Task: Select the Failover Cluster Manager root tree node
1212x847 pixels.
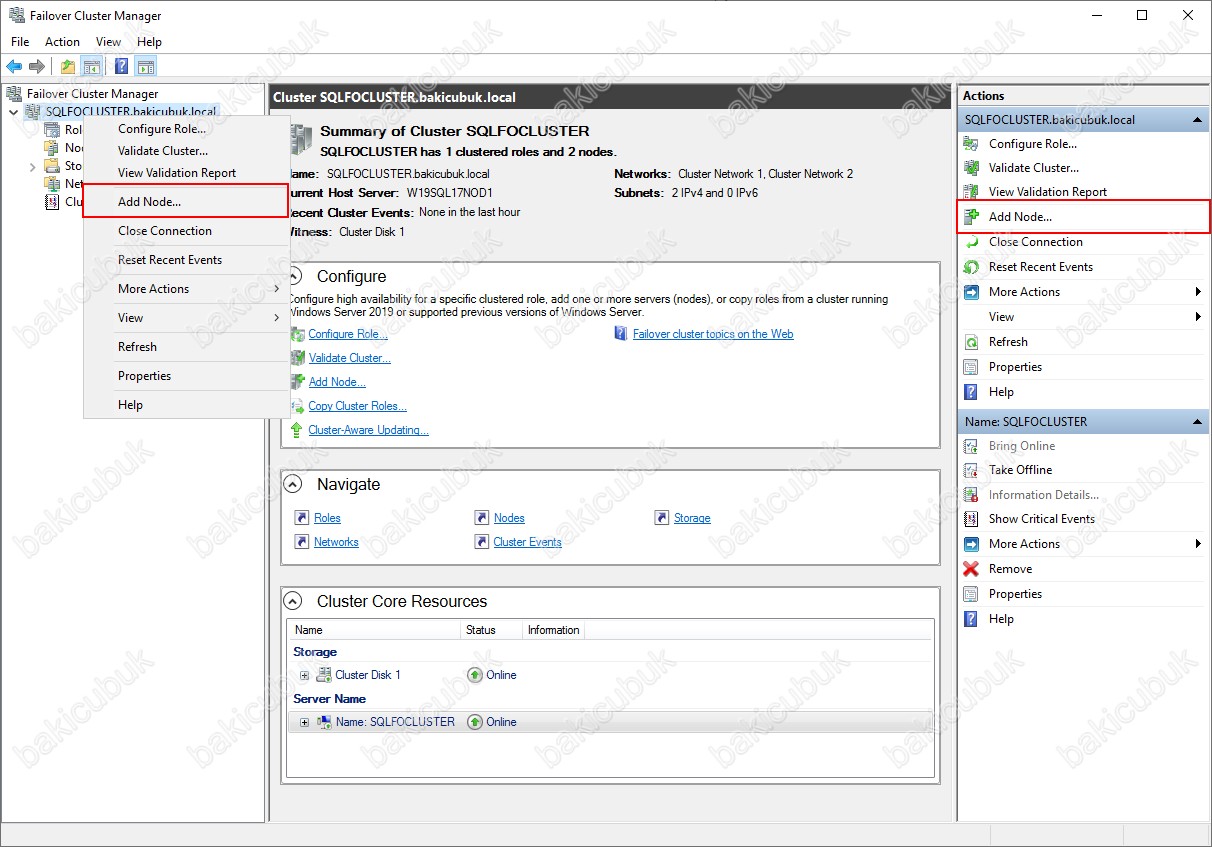Action: click(92, 94)
